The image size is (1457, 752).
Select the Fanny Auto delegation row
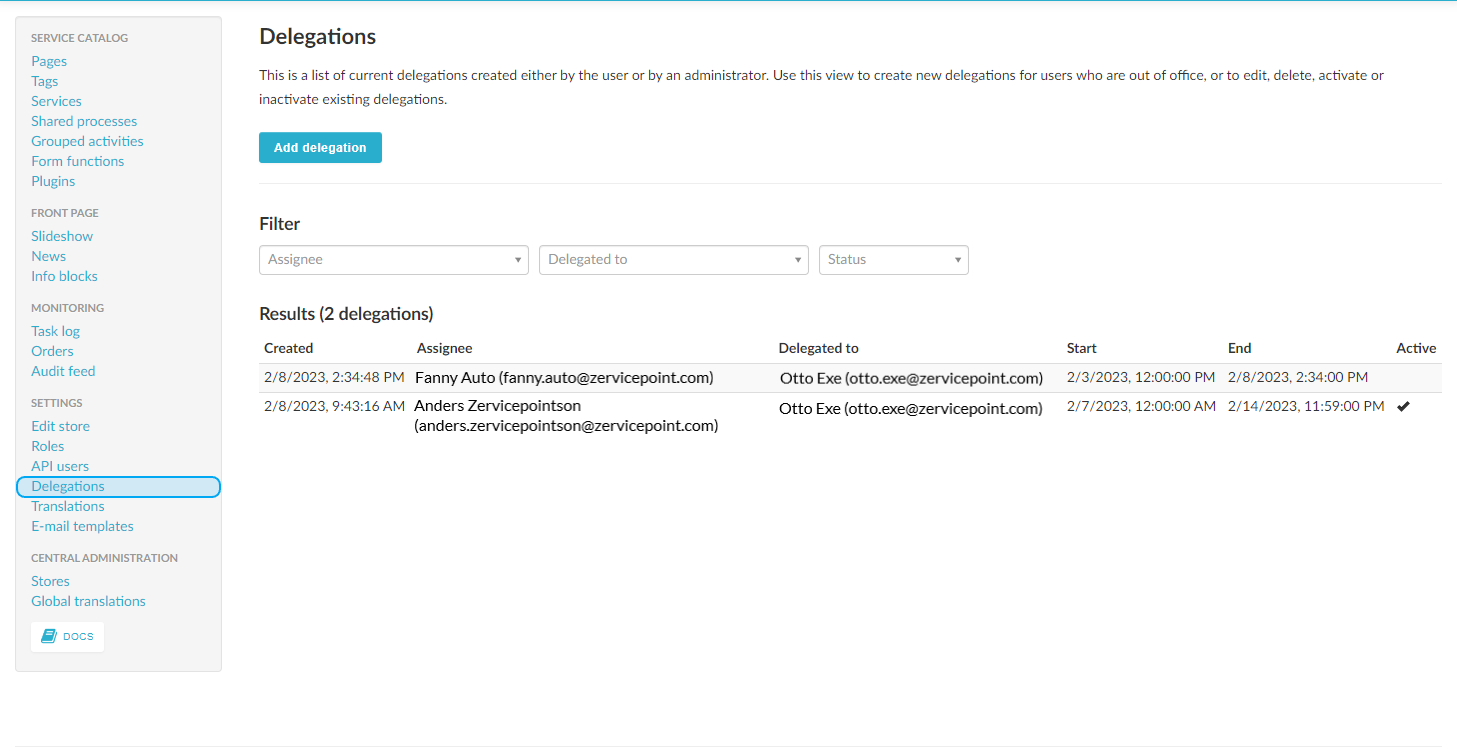point(564,378)
